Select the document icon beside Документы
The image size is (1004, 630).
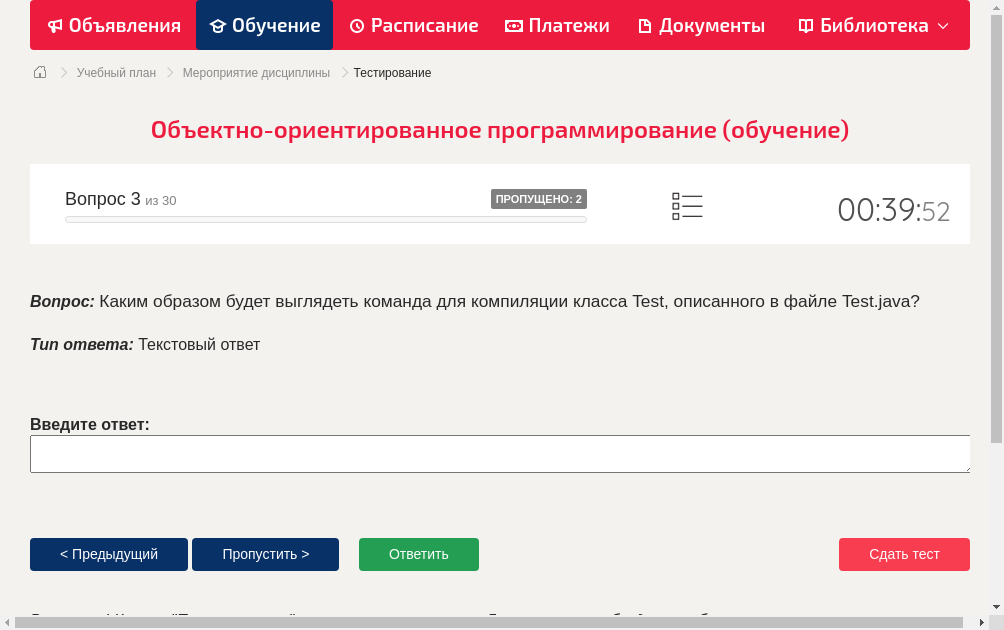(646, 25)
